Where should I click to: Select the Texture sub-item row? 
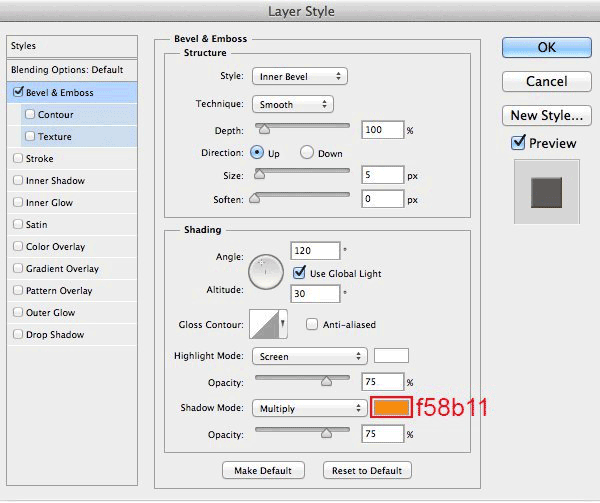(79, 136)
